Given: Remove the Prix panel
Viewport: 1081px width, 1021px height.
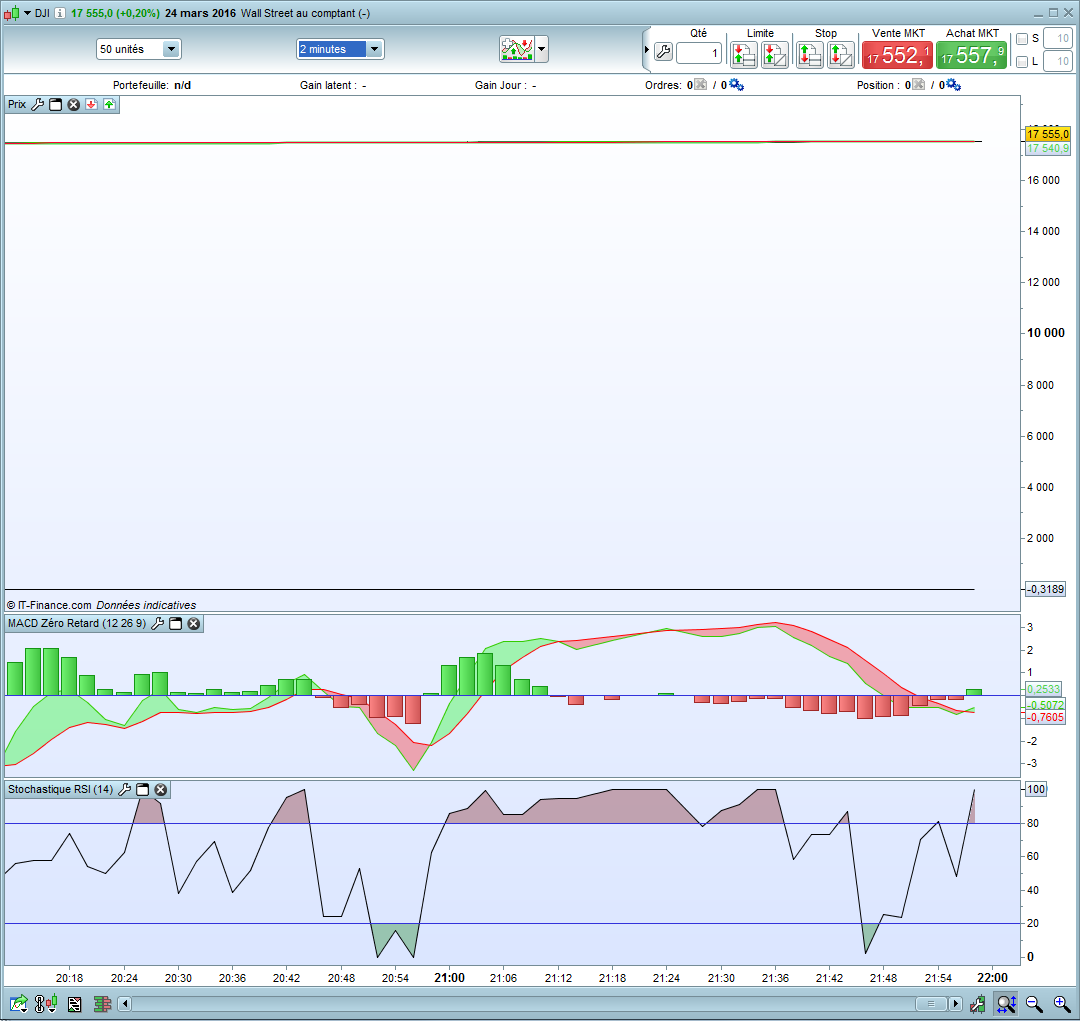Looking at the screenshot, I should tap(74, 105).
